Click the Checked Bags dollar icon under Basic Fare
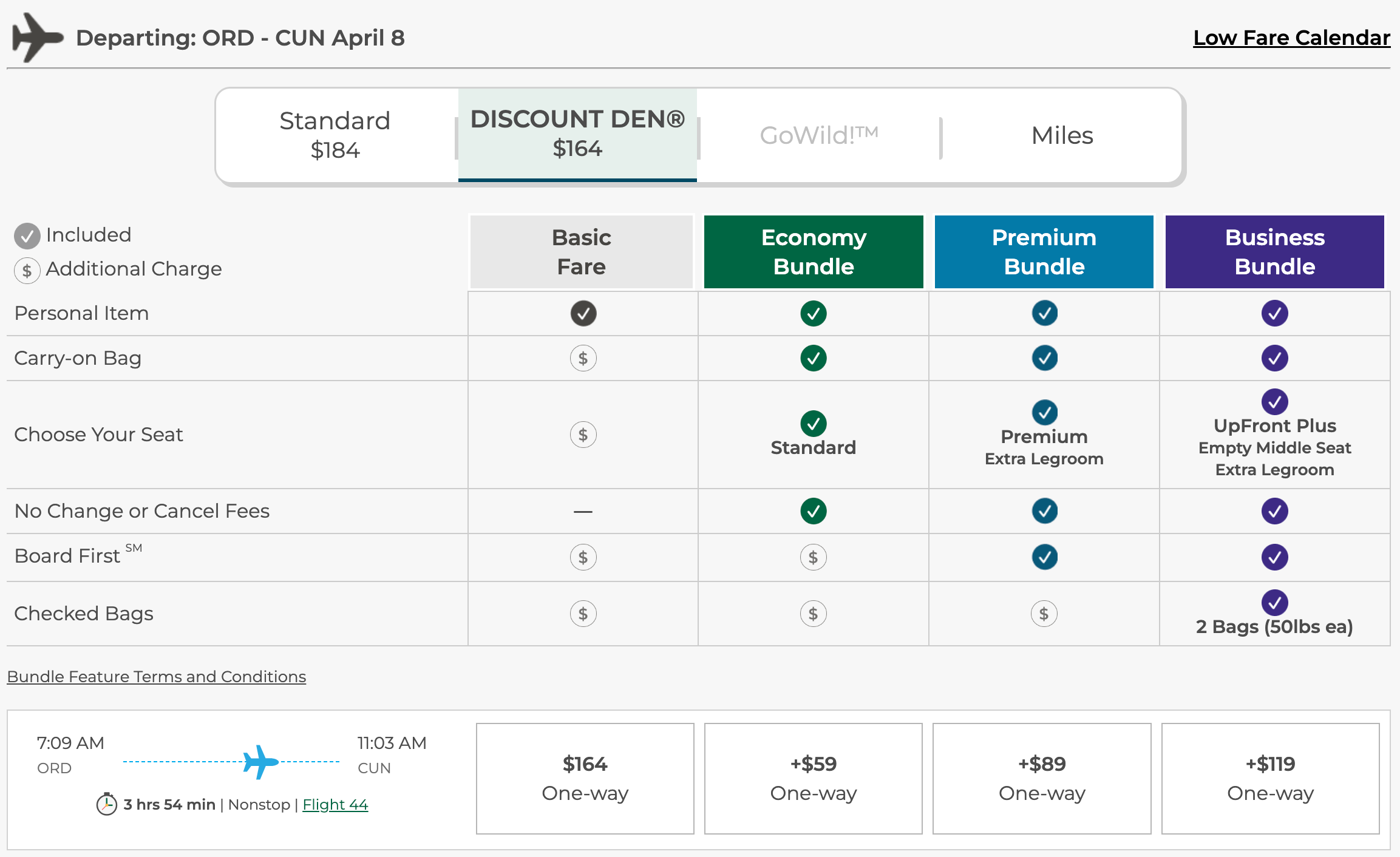The height and width of the screenshot is (857, 1400). coord(583,614)
